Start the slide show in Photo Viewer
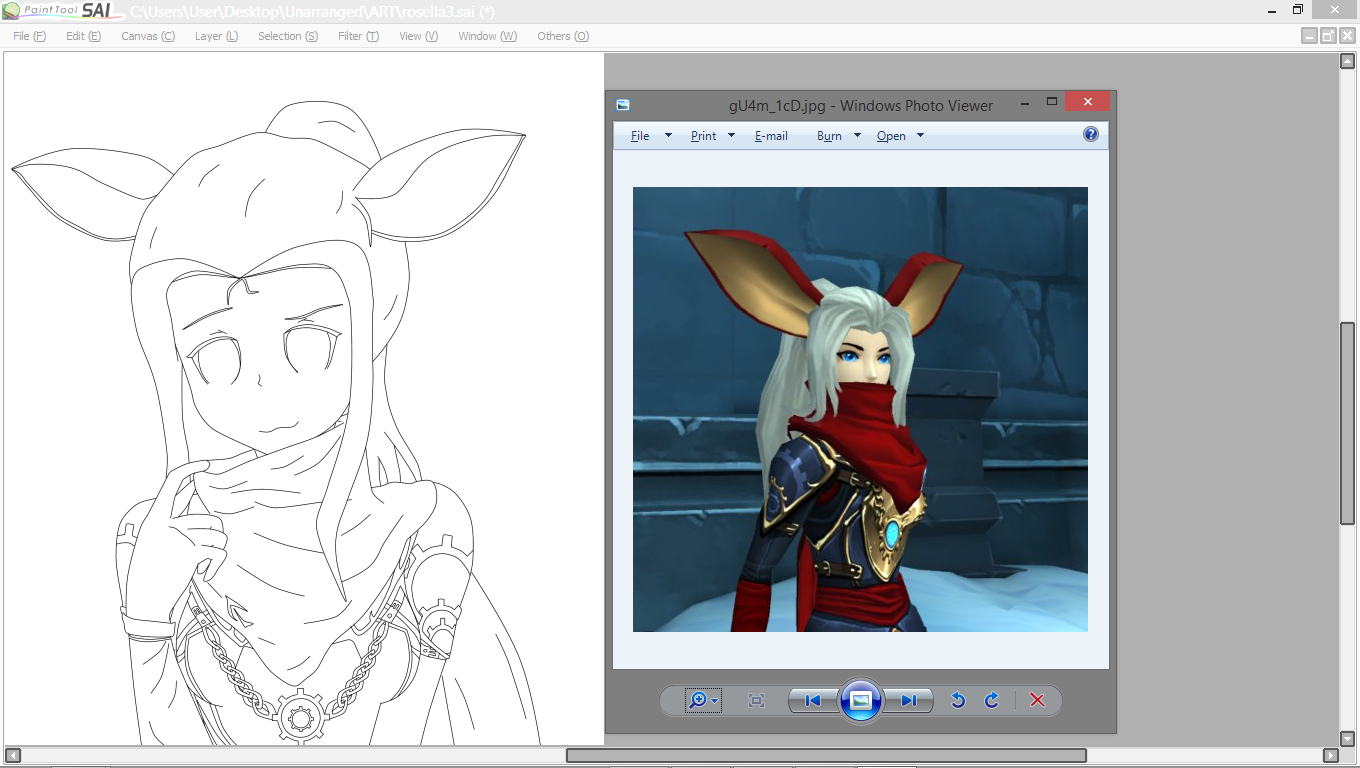 click(x=860, y=700)
